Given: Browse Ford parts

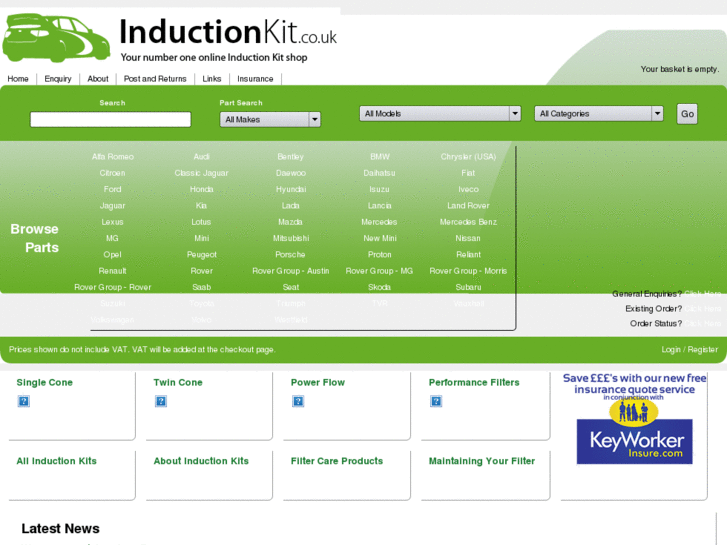Looking at the screenshot, I should point(112,189).
